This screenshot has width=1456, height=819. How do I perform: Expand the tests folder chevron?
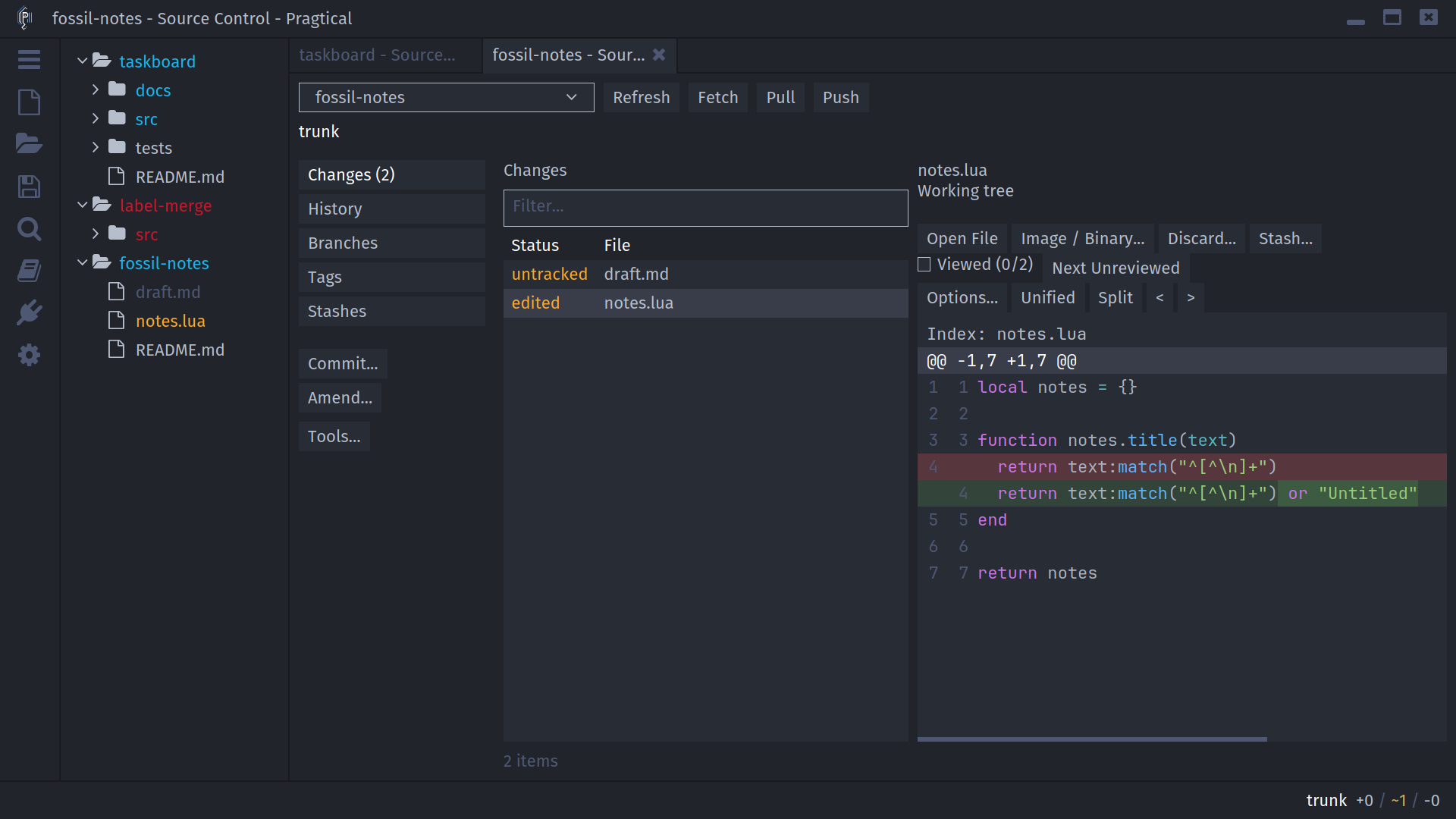point(95,147)
